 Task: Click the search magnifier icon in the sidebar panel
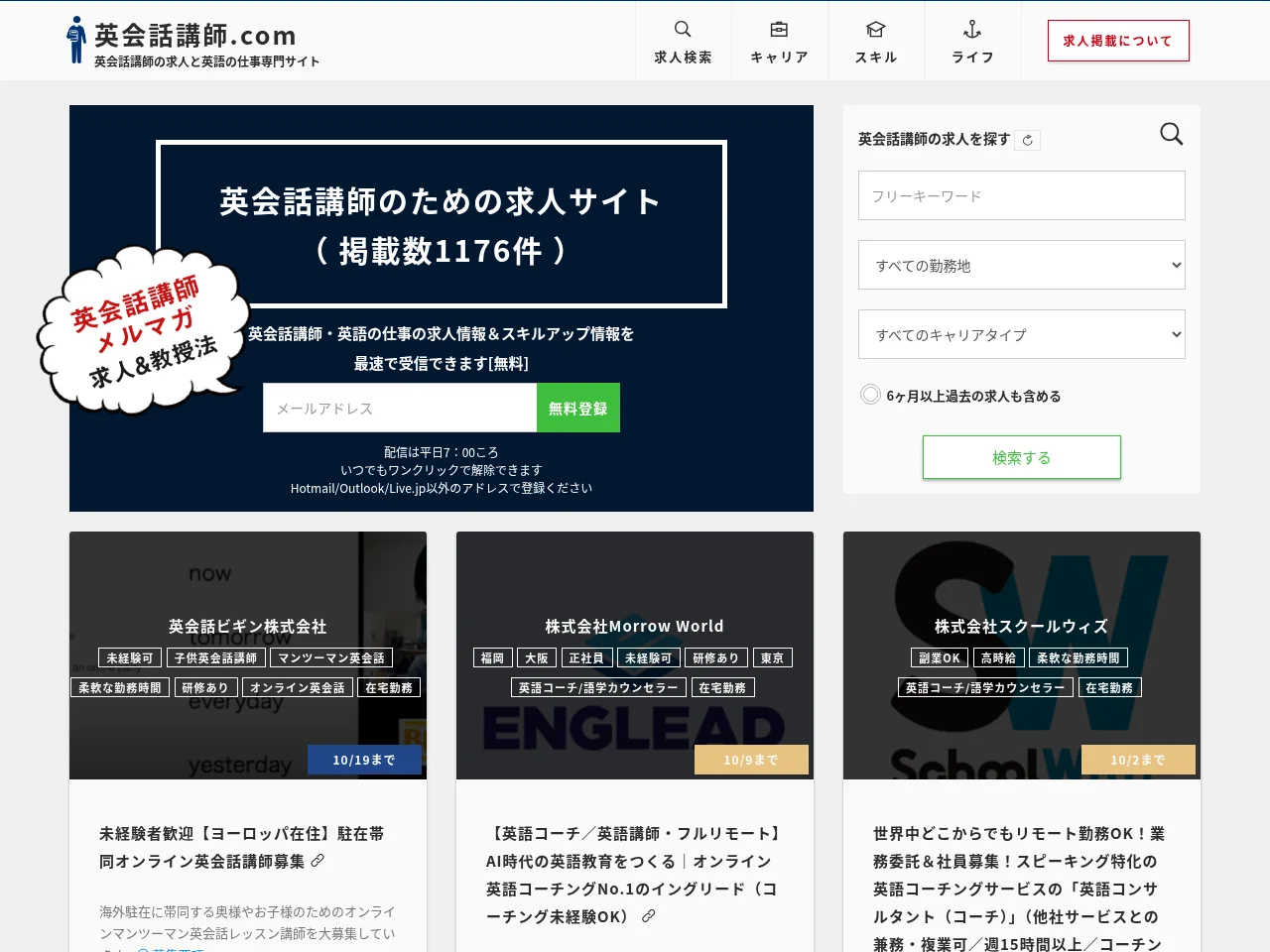(x=1172, y=134)
